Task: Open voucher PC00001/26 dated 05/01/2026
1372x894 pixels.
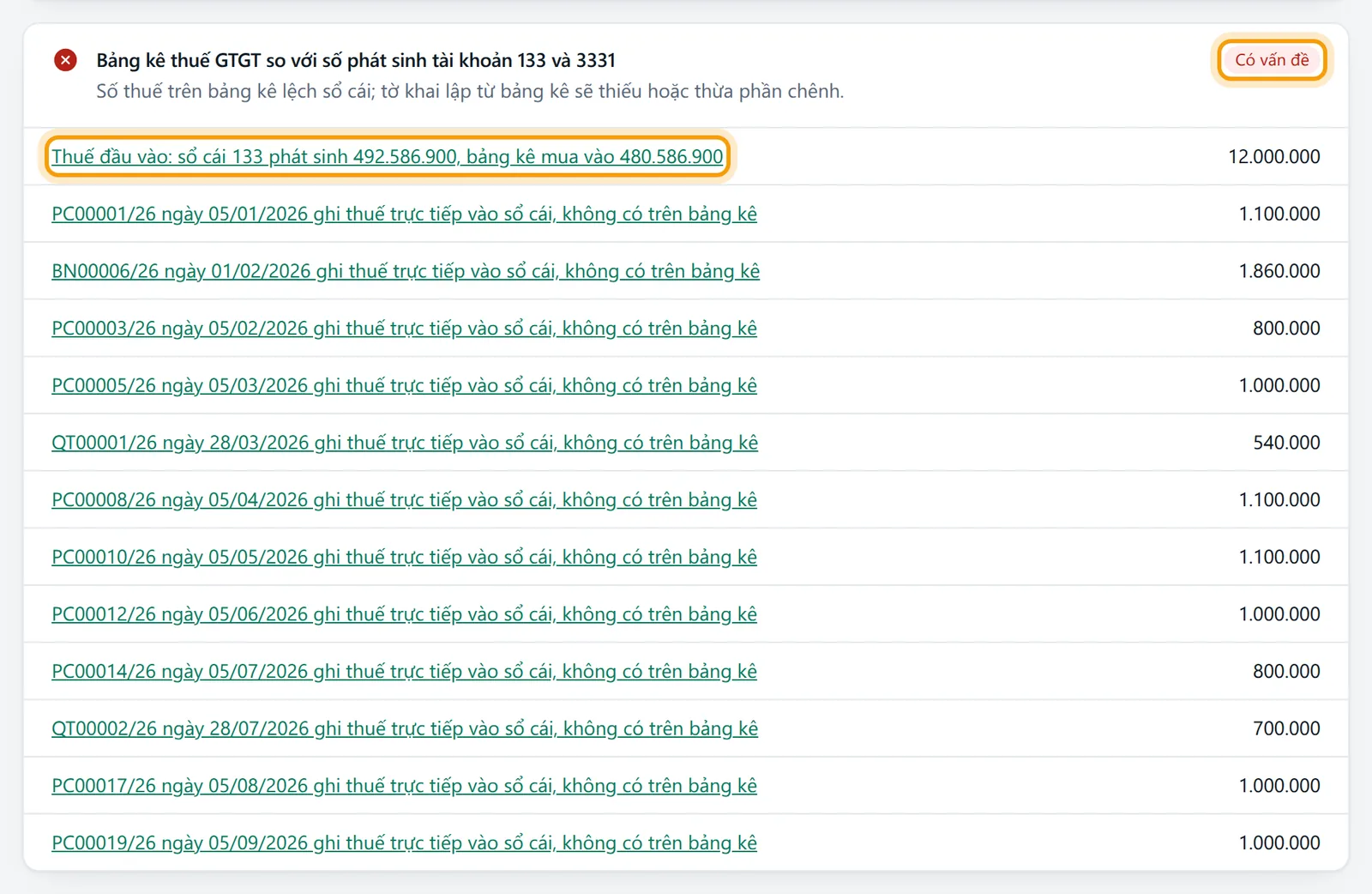Action: tap(404, 214)
